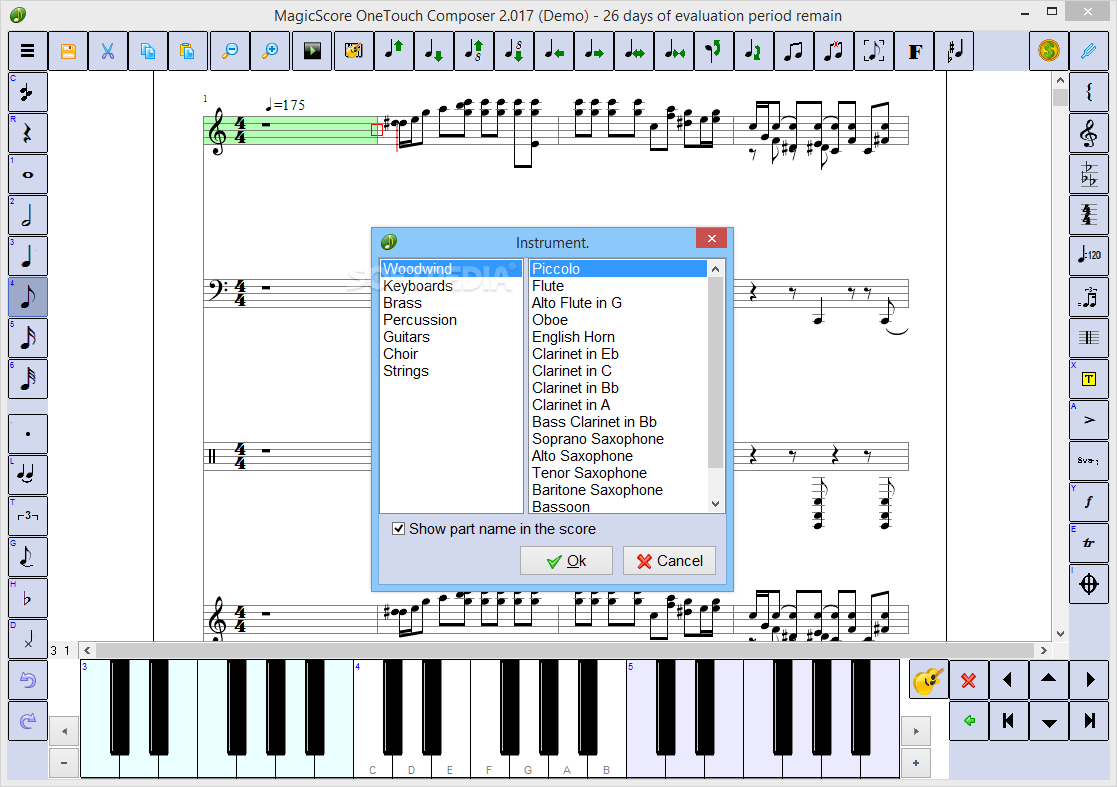Choose English Horn instrument
The width and height of the screenshot is (1117, 787).
tap(618, 337)
